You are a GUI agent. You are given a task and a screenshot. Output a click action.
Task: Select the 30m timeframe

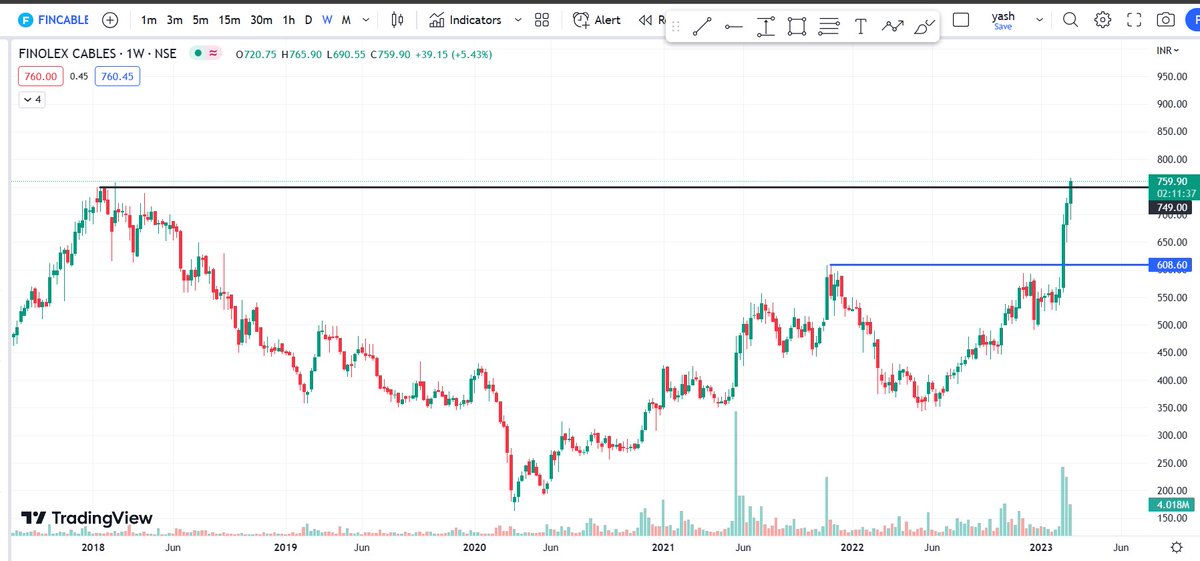262,20
